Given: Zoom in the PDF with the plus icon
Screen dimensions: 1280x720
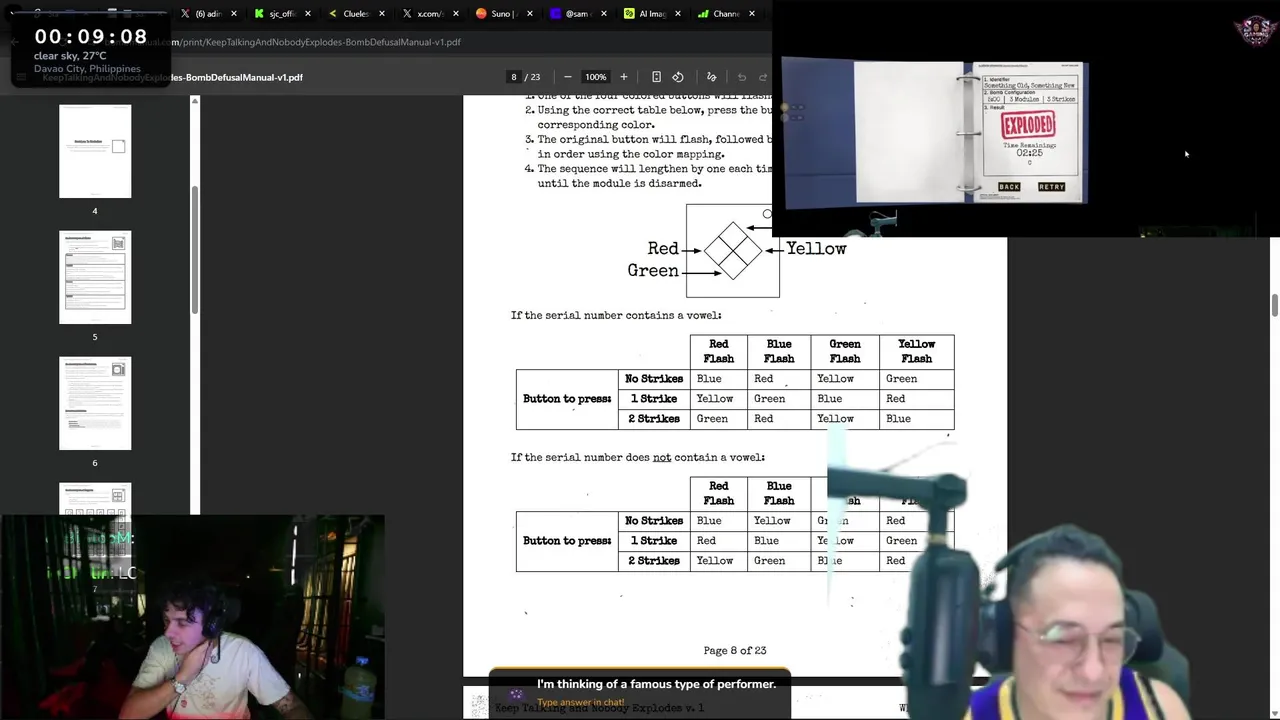Looking at the screenshot, I should [623, 77].
